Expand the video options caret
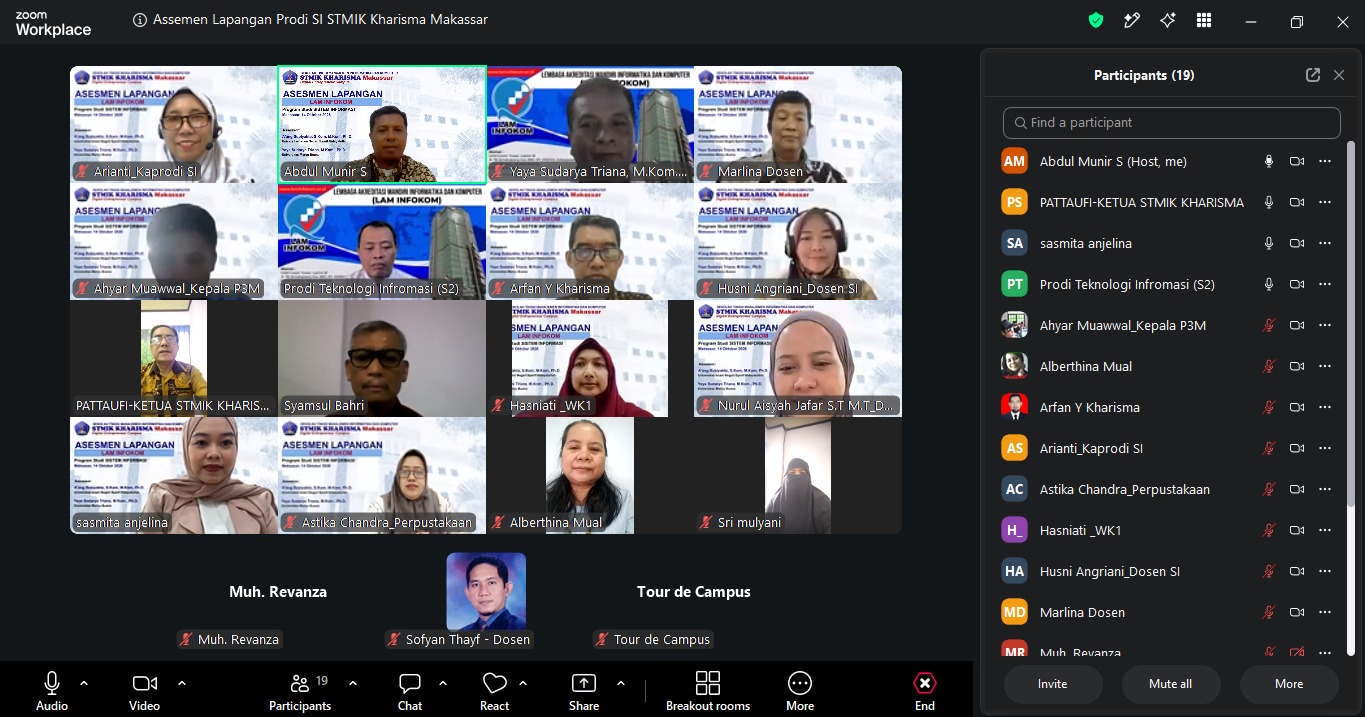1365x717 pixels. (x=182, y=683)
